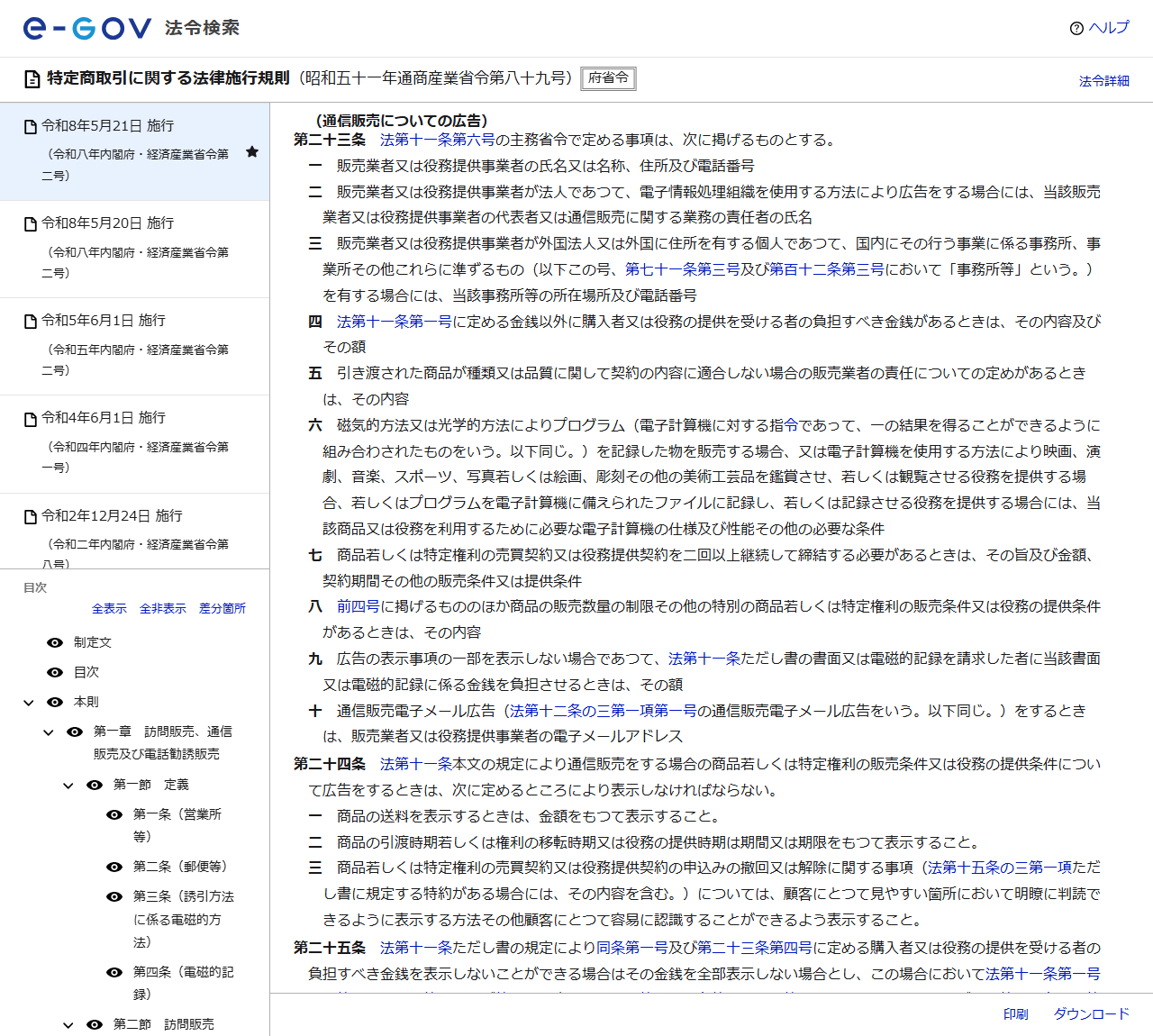Click the document icon for 令和5年6月1日 施行
This screenshot has height=1036, width=1153.
pos(31,322)
